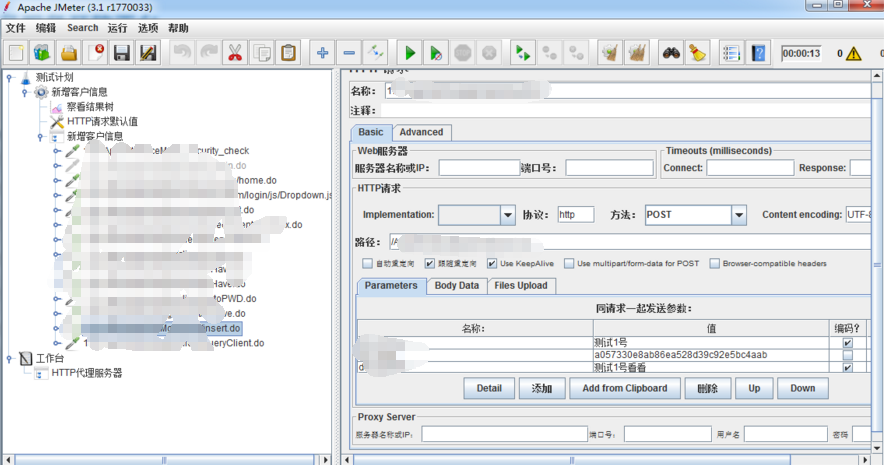Enable Browser-compatible headers checkbox
Viewport: 884px width, 465px height.
pyautogui.click(x=714, y=263)
